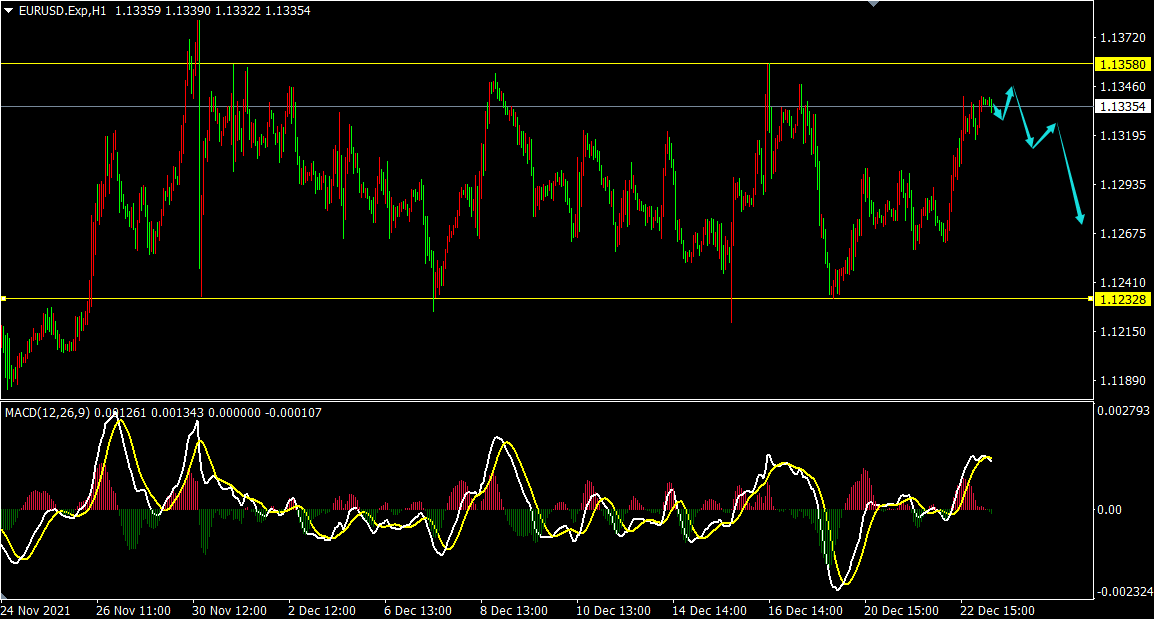Click the 1.12410 price axis label
Image resolution: width=1154 pixels, height=619 pixels.
[1123, 283]
